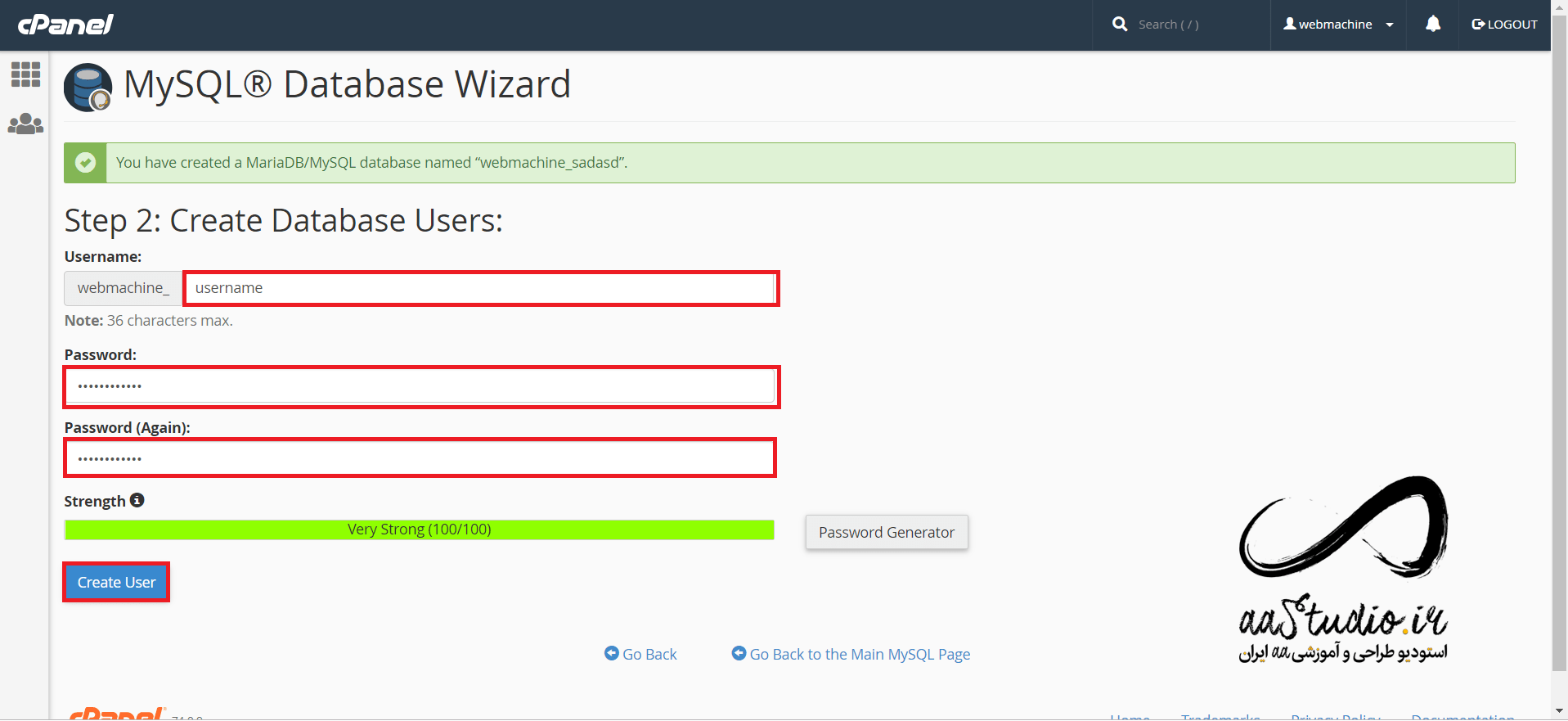
Task: Click the Very Strong strength meter
Action: pos(420,529)
